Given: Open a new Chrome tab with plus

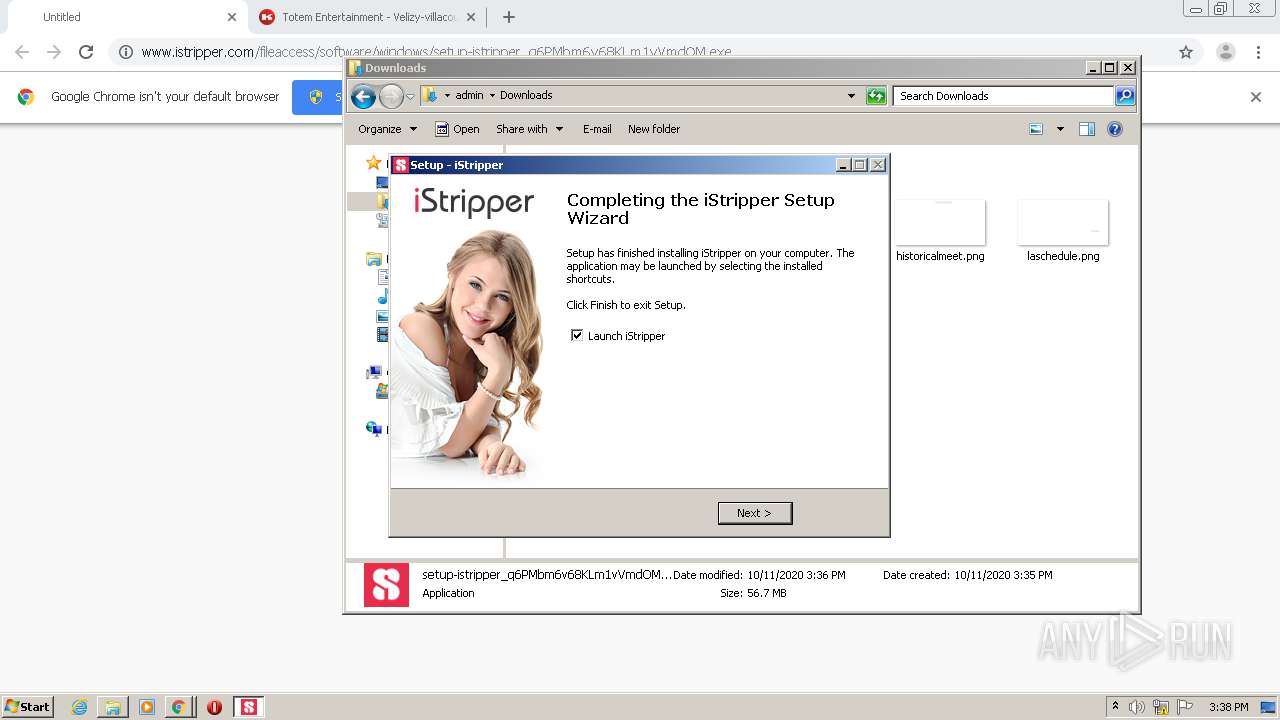Looking at the screenshot, I should [509, 17].
